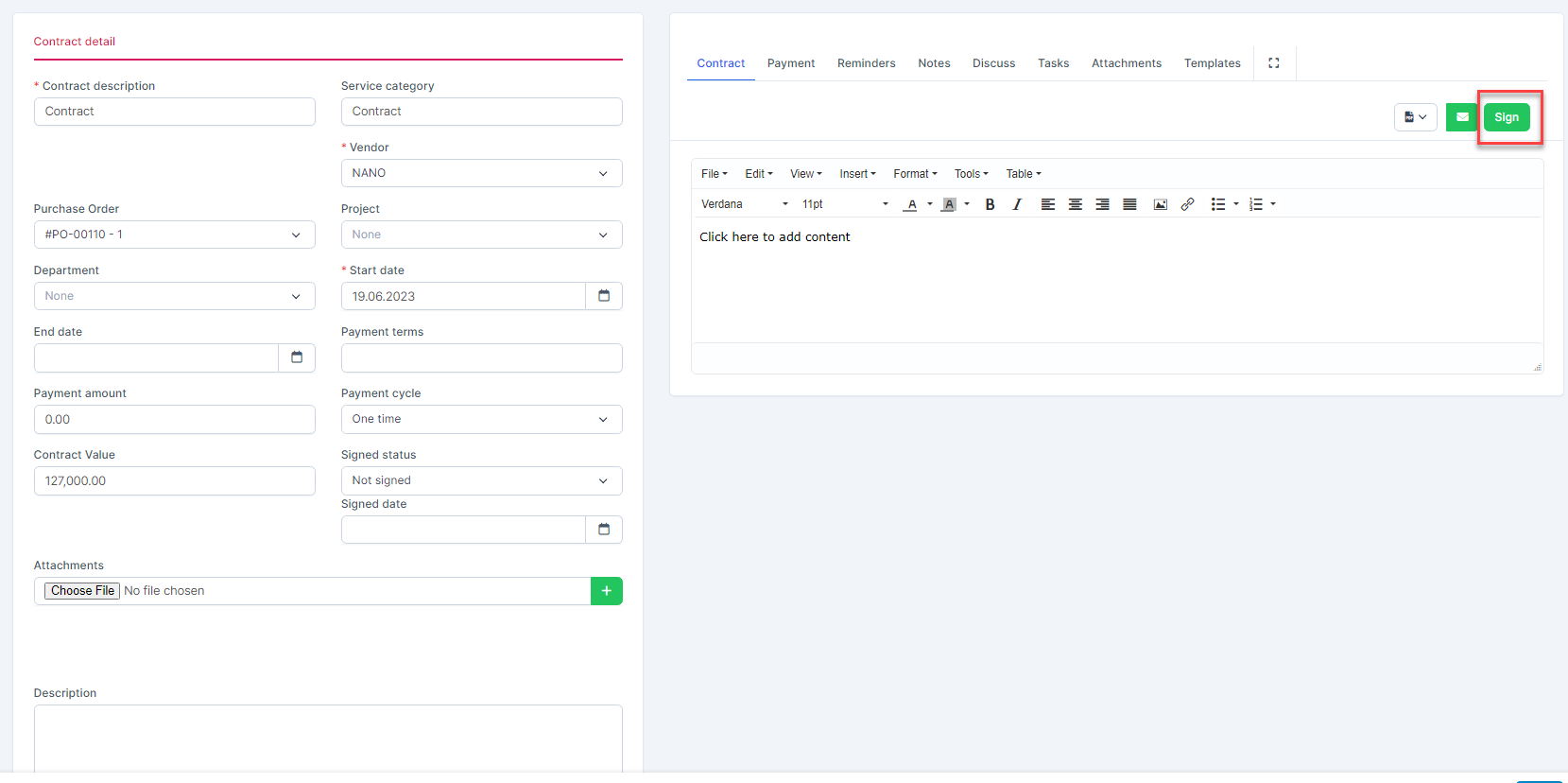The image size is (1568, 783).
Task: Apply italic formatting in the editor
Action: coord(1017,204)
